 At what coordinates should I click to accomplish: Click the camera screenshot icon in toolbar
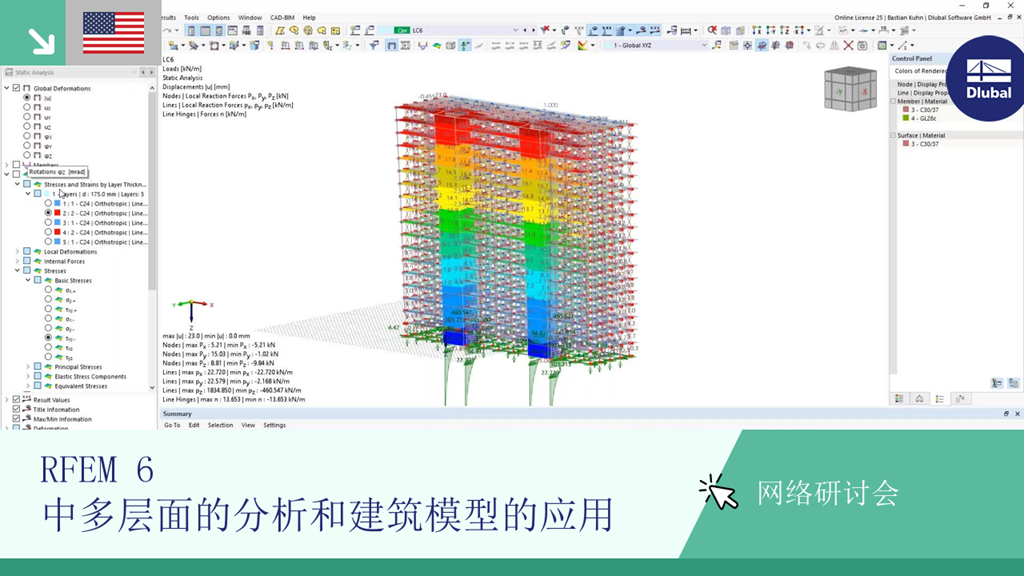(x=862, y=45)
